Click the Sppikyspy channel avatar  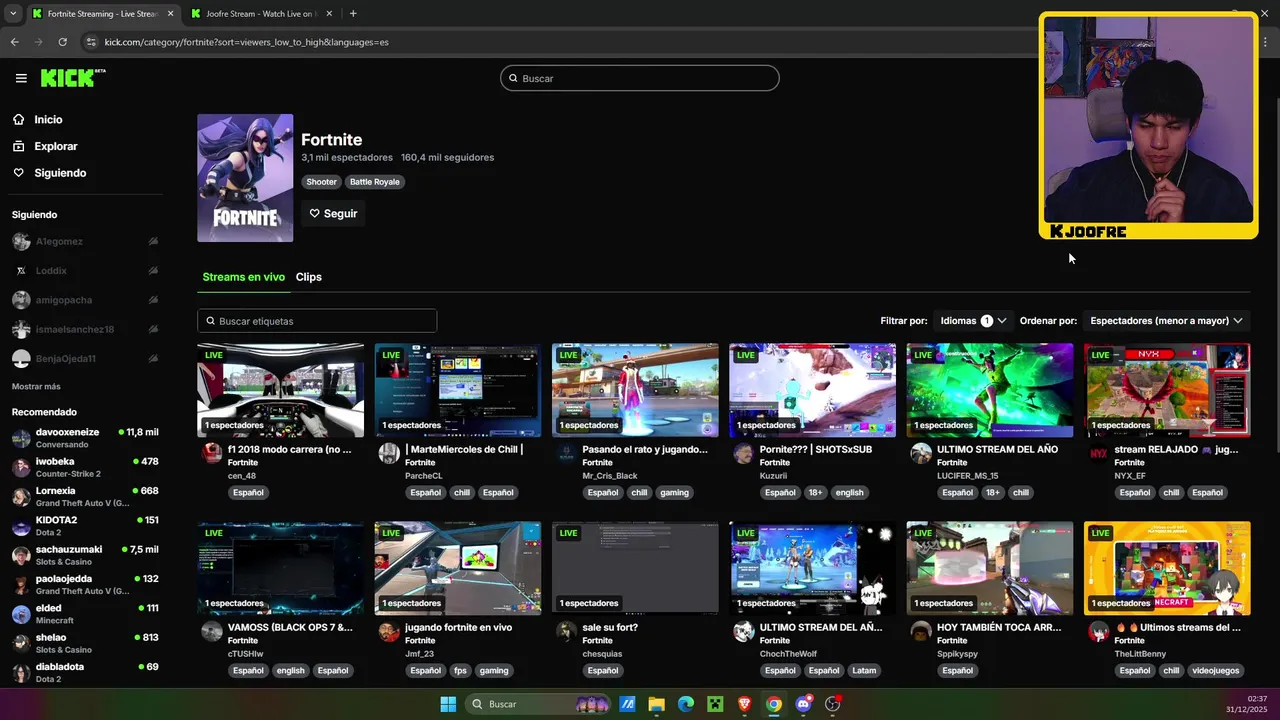click(921, 631)
